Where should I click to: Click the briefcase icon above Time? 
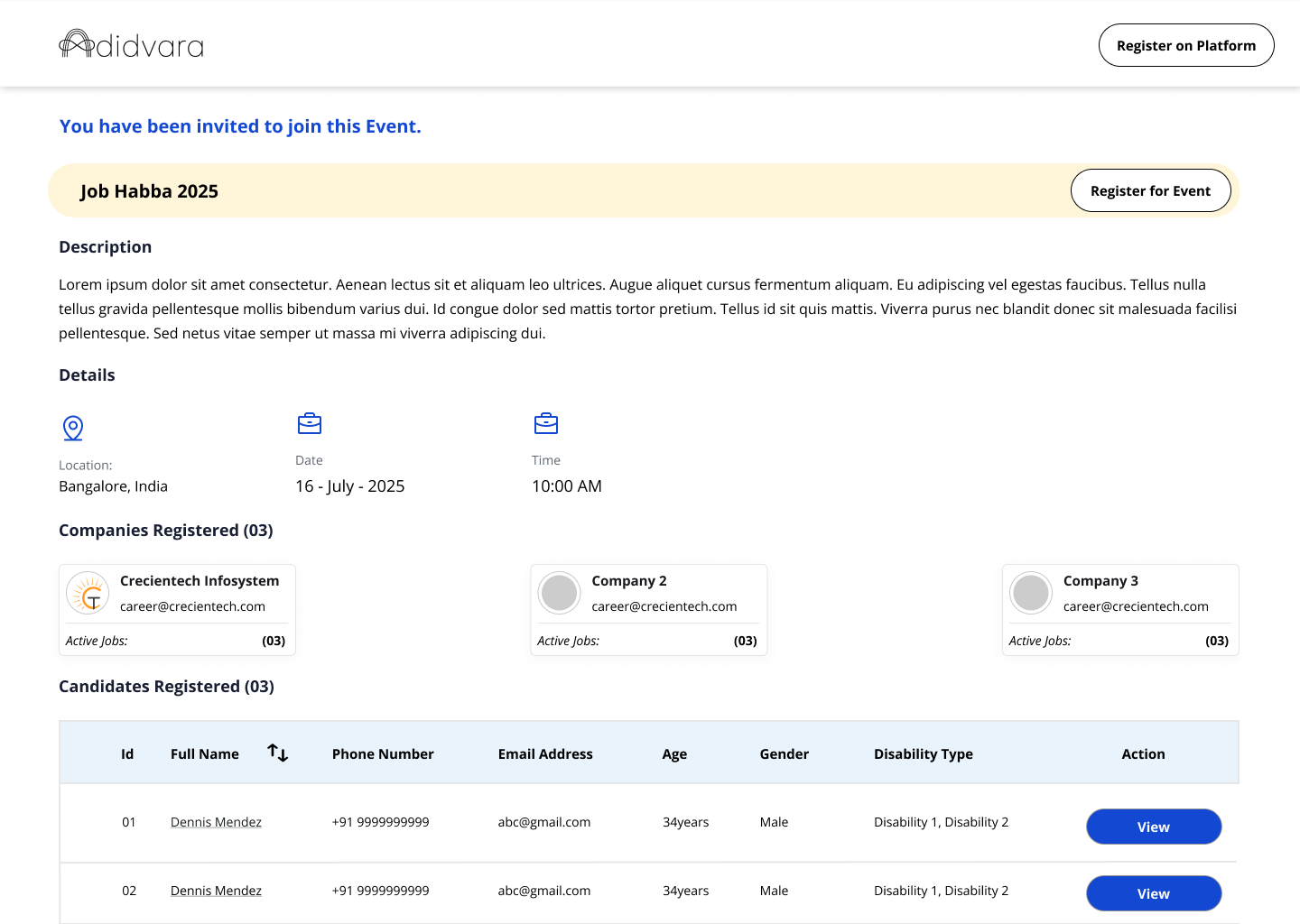546,423
